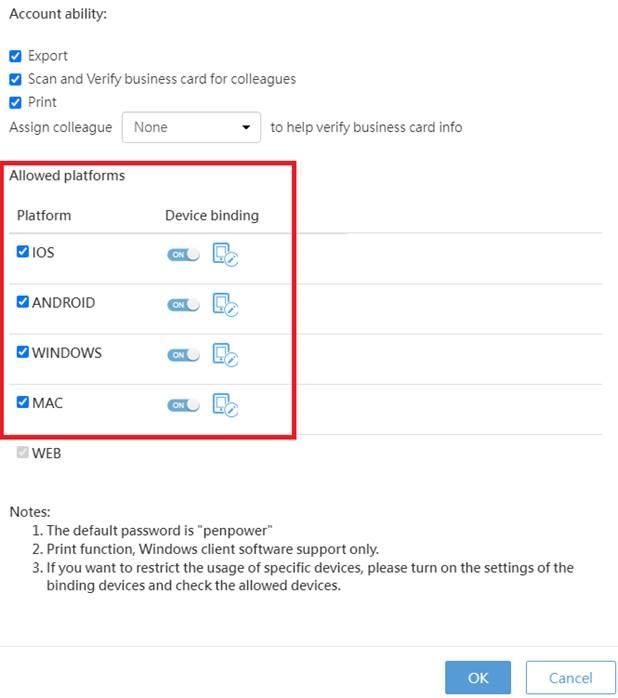Click the Cancel button

tap(570, 678)
